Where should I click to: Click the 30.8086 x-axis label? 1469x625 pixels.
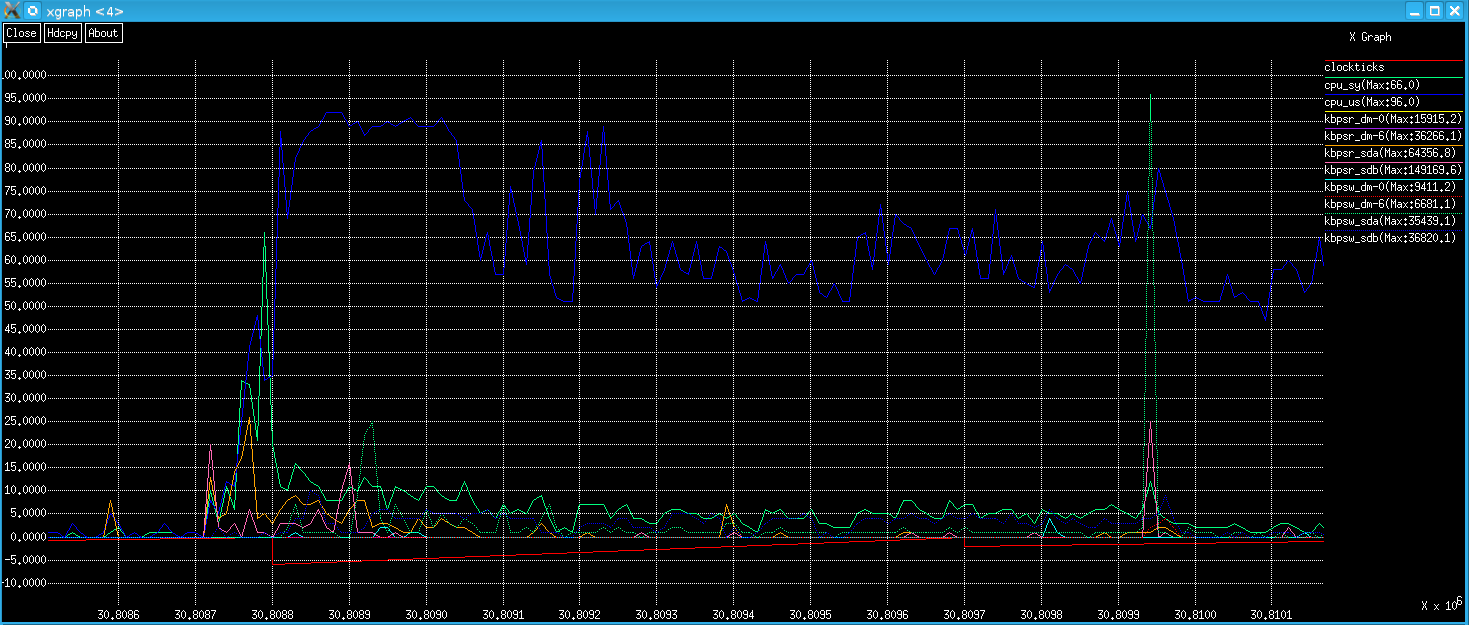[x=117, y=614]
